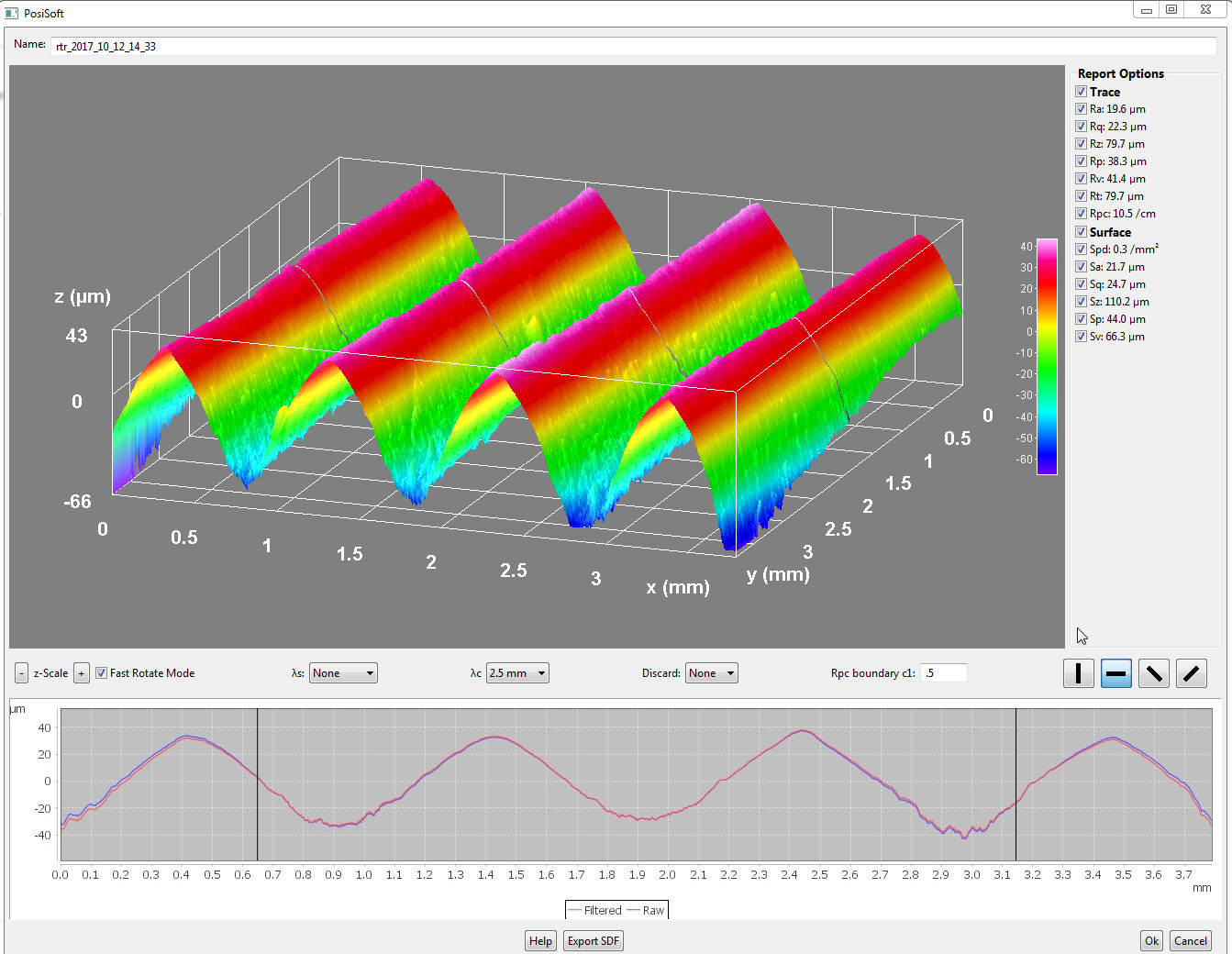The height and width of the screenshot is (954, 1232).
Task: Click the Rpc boundary c1 input field
Action: point(943,673)
